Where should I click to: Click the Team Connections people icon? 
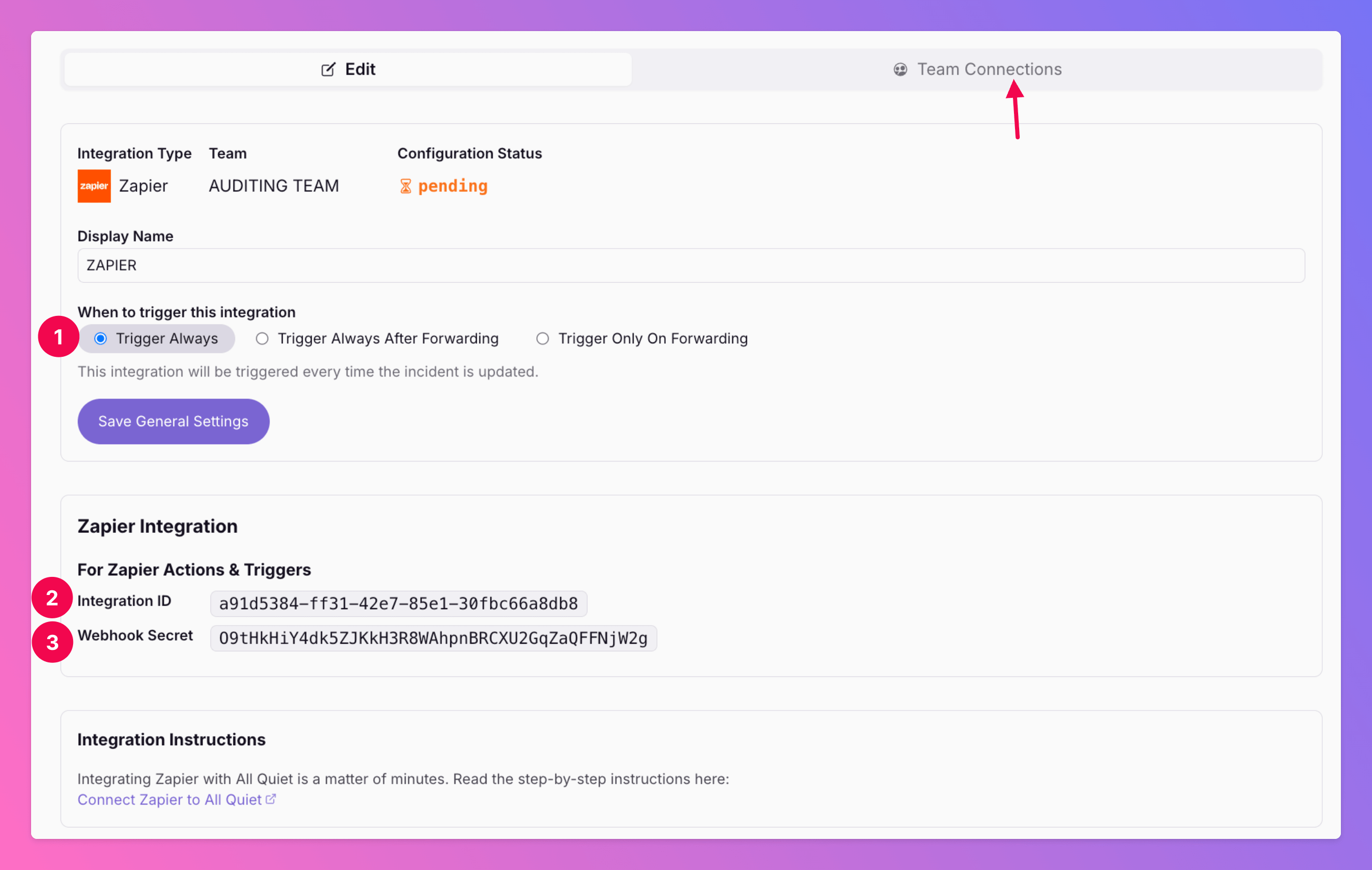(x=899, y=69)
